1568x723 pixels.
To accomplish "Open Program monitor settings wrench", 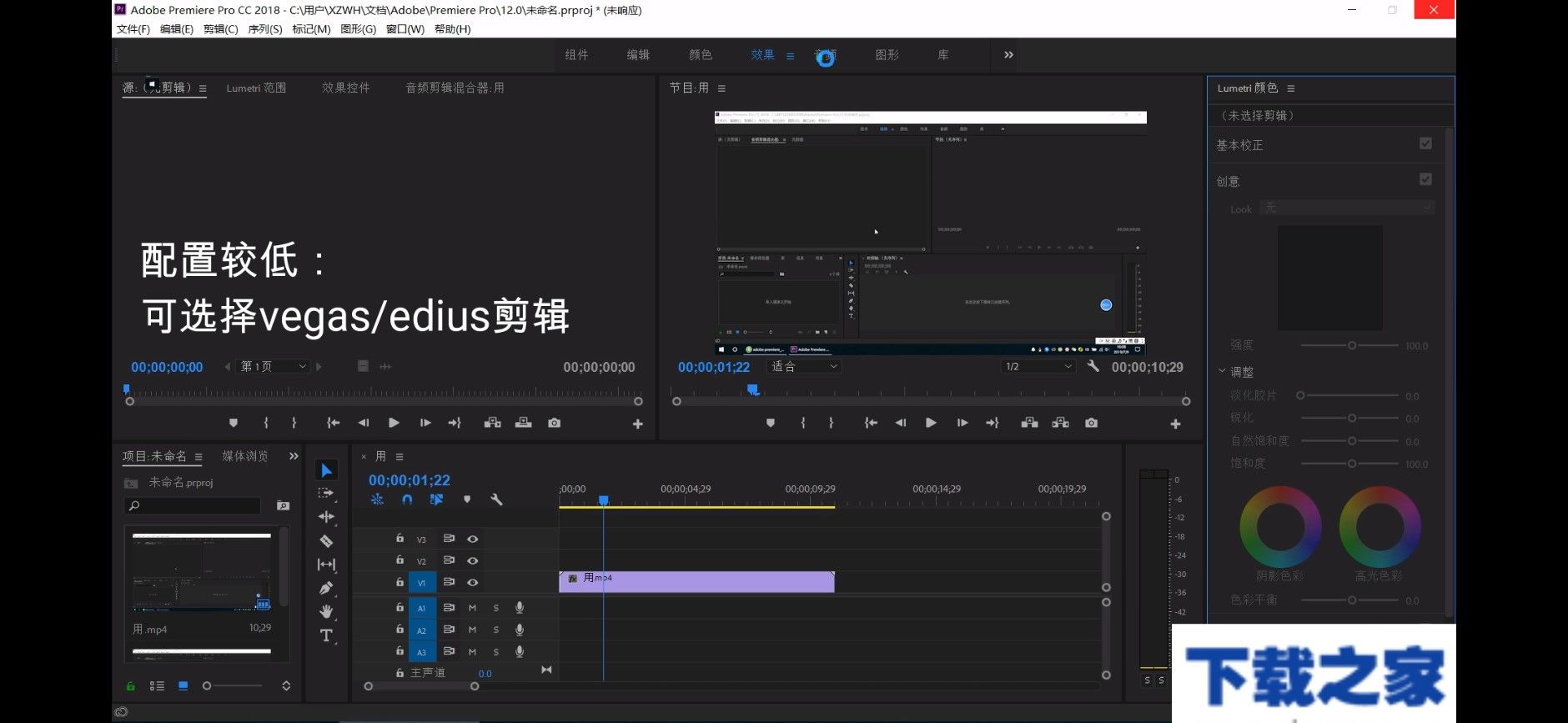I will [x=1093, y=366].
